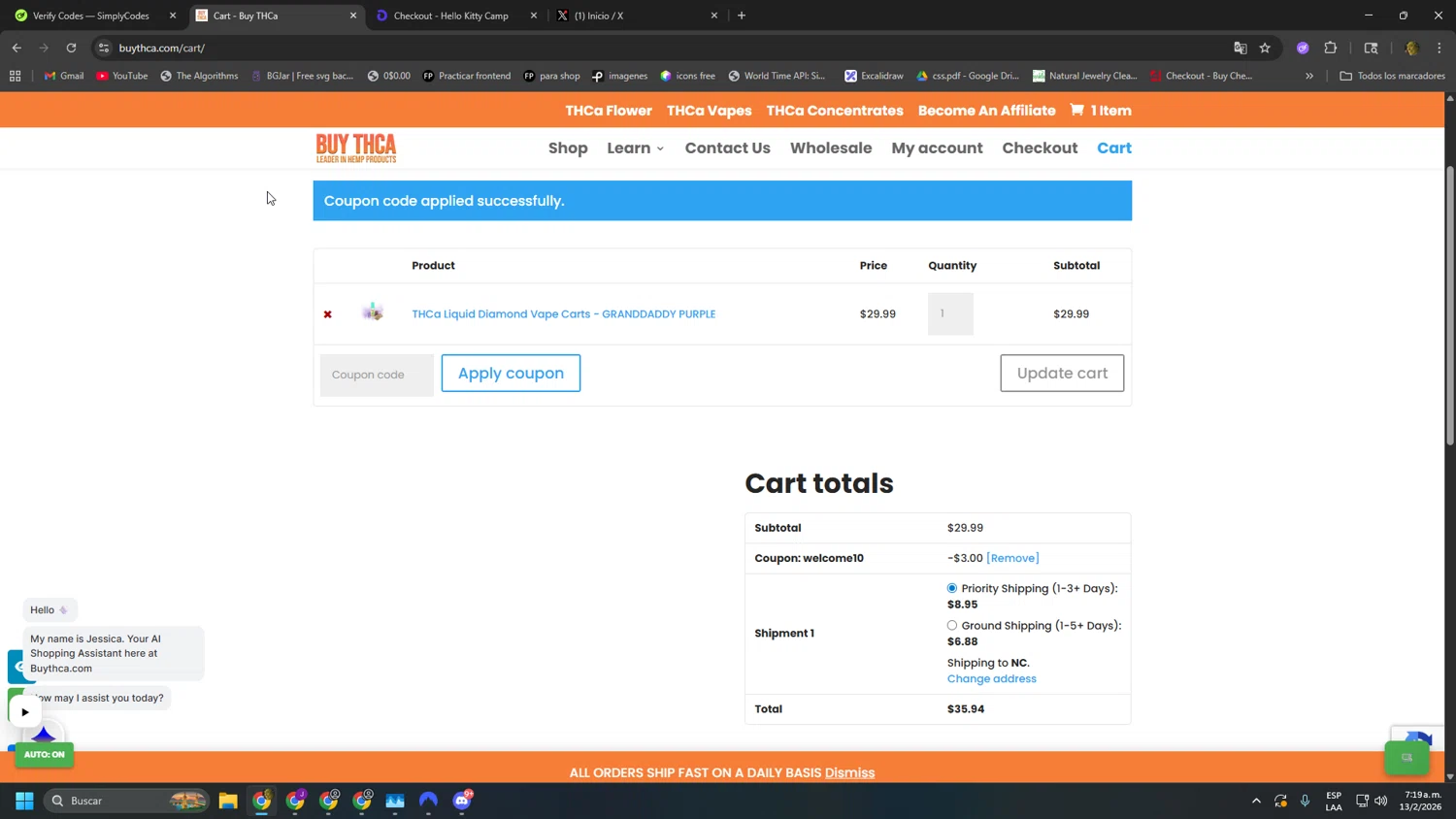Open the World Time API bookmark
The width and height of the screenshot is (1456, 819).
pyautogui.click(x=777, y=76)
